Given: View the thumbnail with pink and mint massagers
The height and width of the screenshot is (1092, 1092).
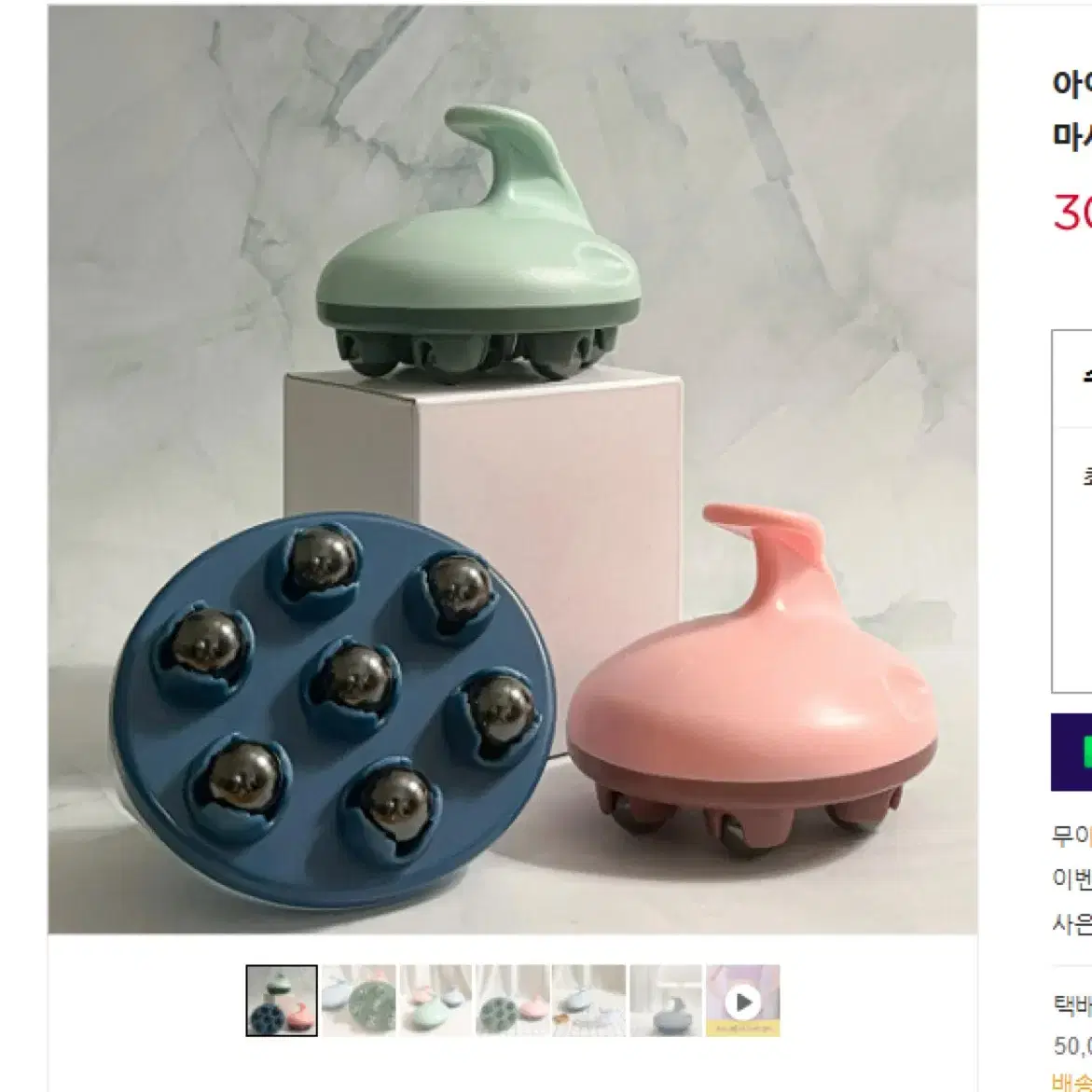Looking at the screenshot, I should pyautogui.click(x=435, y=1000).
